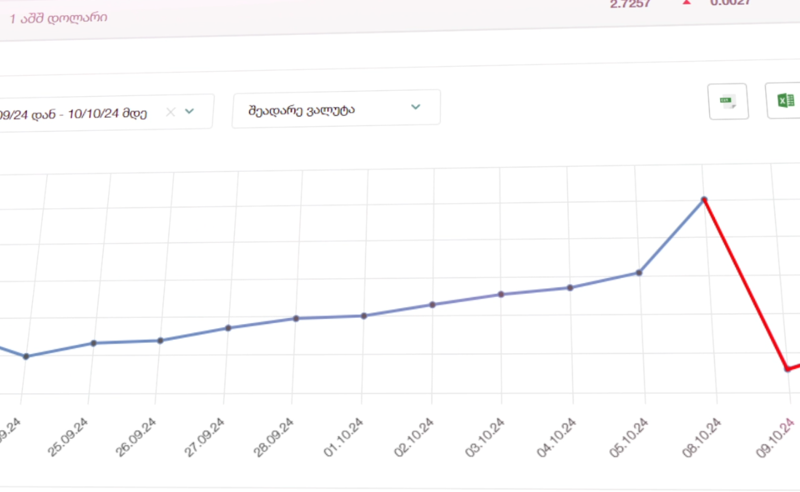Click the CSV export icon button
The image size is (800, 492).
tap(728, 102)
